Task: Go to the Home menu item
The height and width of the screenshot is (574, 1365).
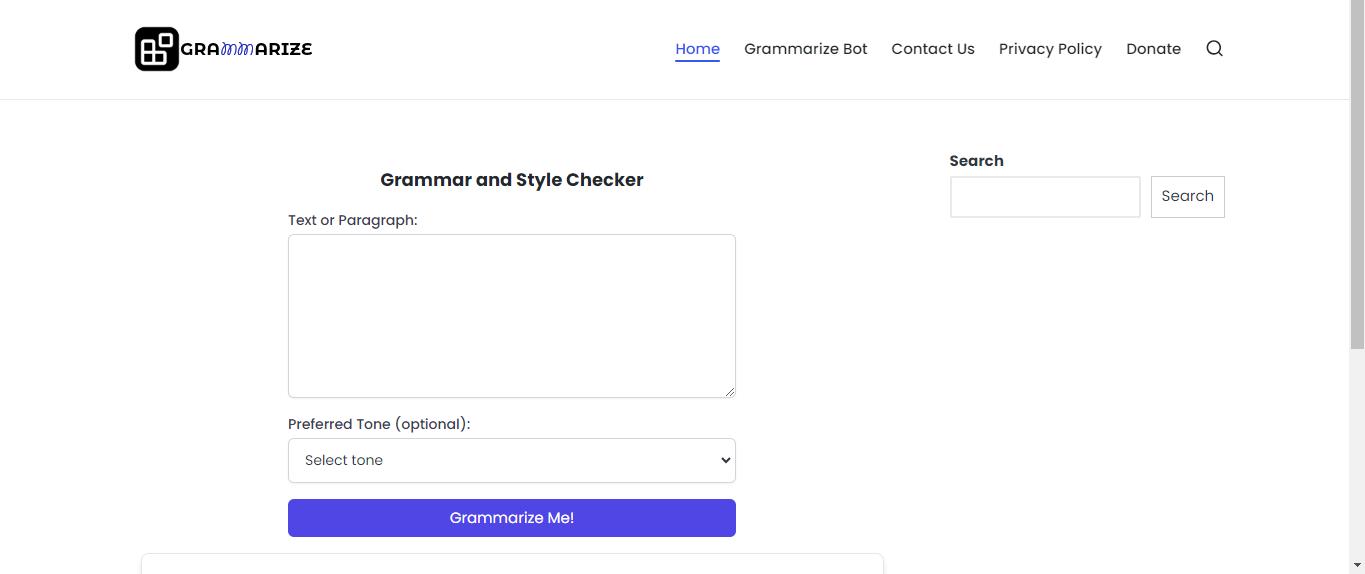Action: pyautogui.click(x=697, y=49)
